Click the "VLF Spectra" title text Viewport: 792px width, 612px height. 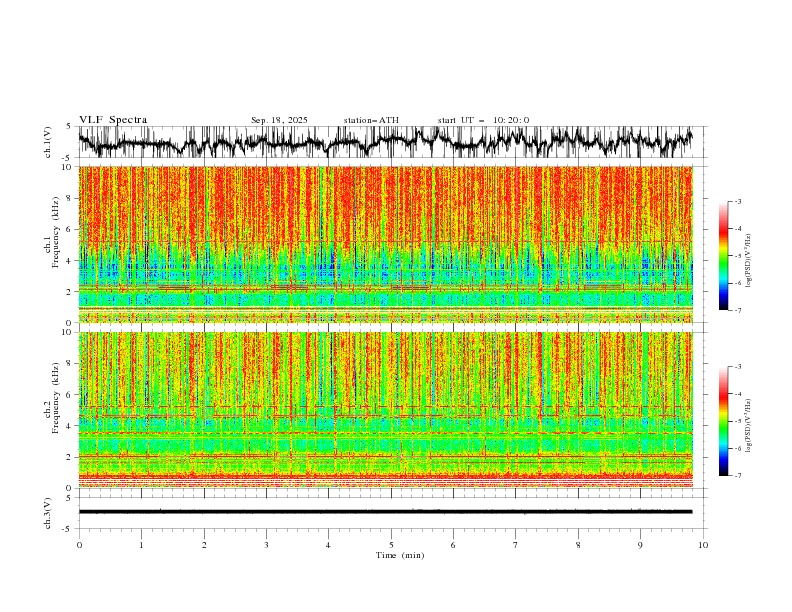pos(113,120)
